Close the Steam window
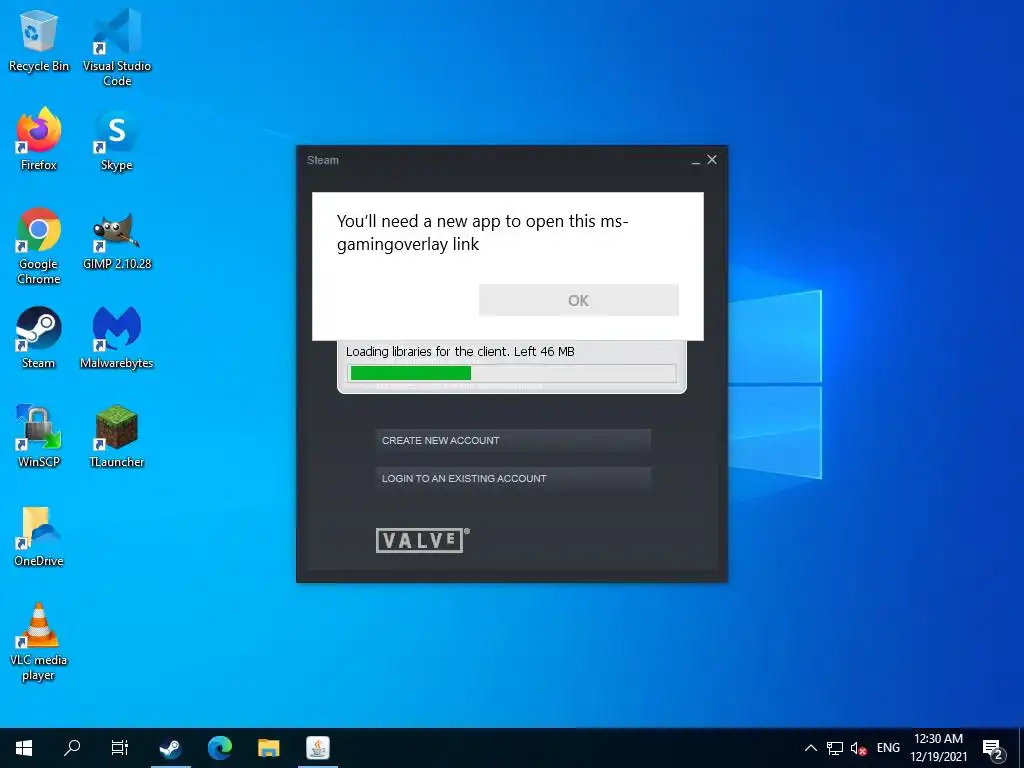 coord(712,160)
